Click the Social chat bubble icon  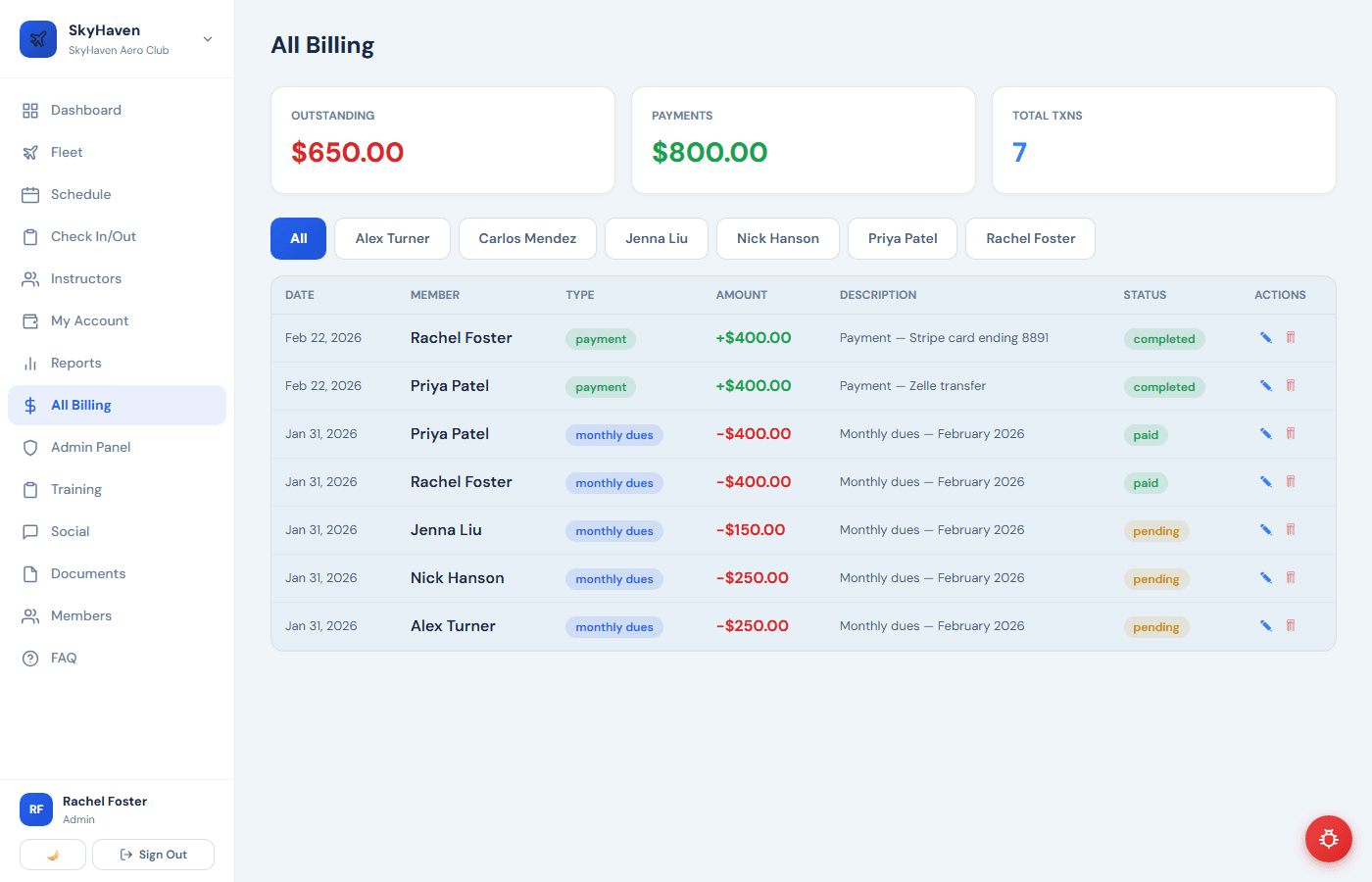pyautogui.click(x=30, y=531)
